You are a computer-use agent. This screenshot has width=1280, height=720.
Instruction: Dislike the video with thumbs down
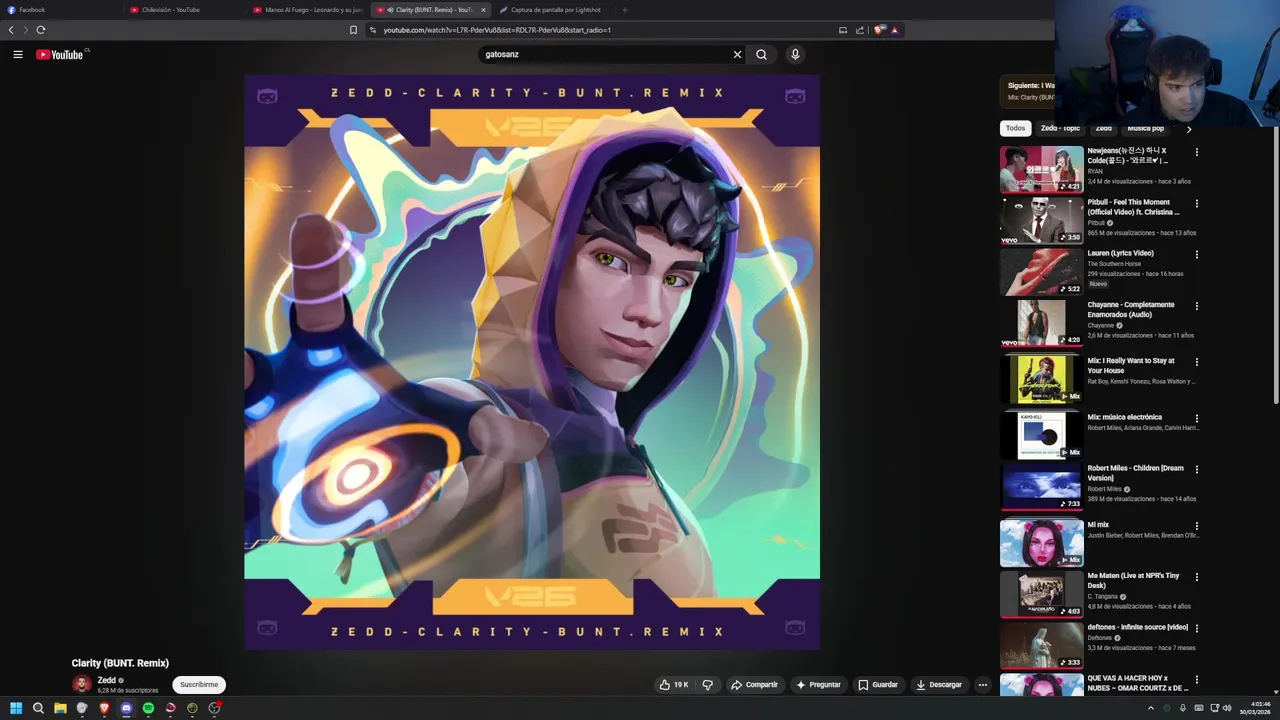[x=707, y=685]
